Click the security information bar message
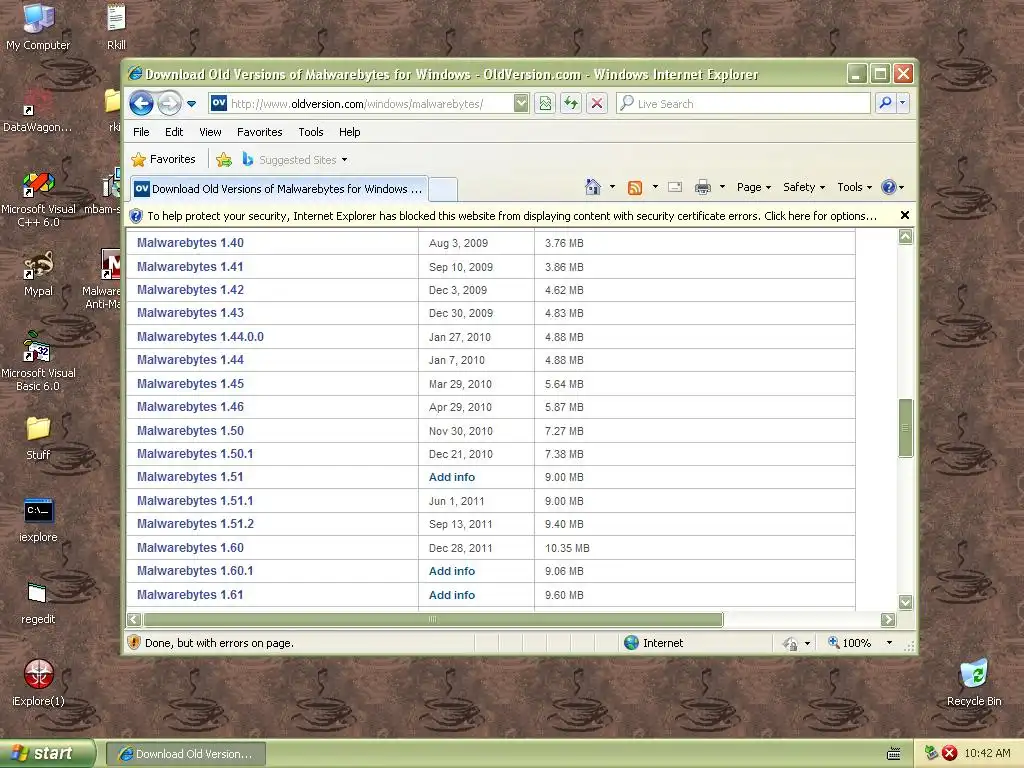1024x768 pixels. point(511,216)
